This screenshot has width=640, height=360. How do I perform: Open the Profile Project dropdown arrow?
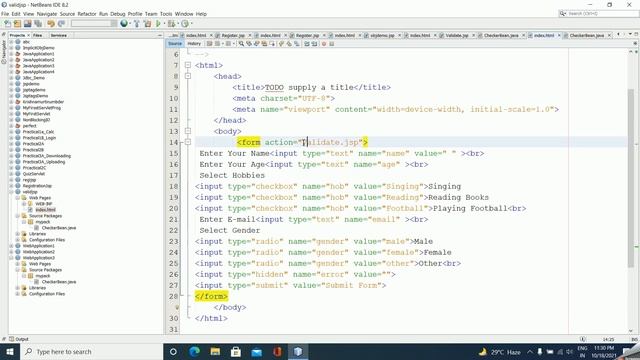(x=191, y=24)
